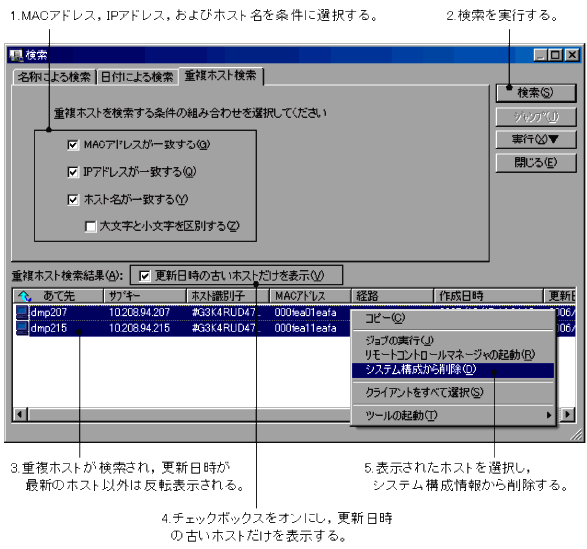
Task: Choose システム構成から削除 from context menu
Action: 453,370
